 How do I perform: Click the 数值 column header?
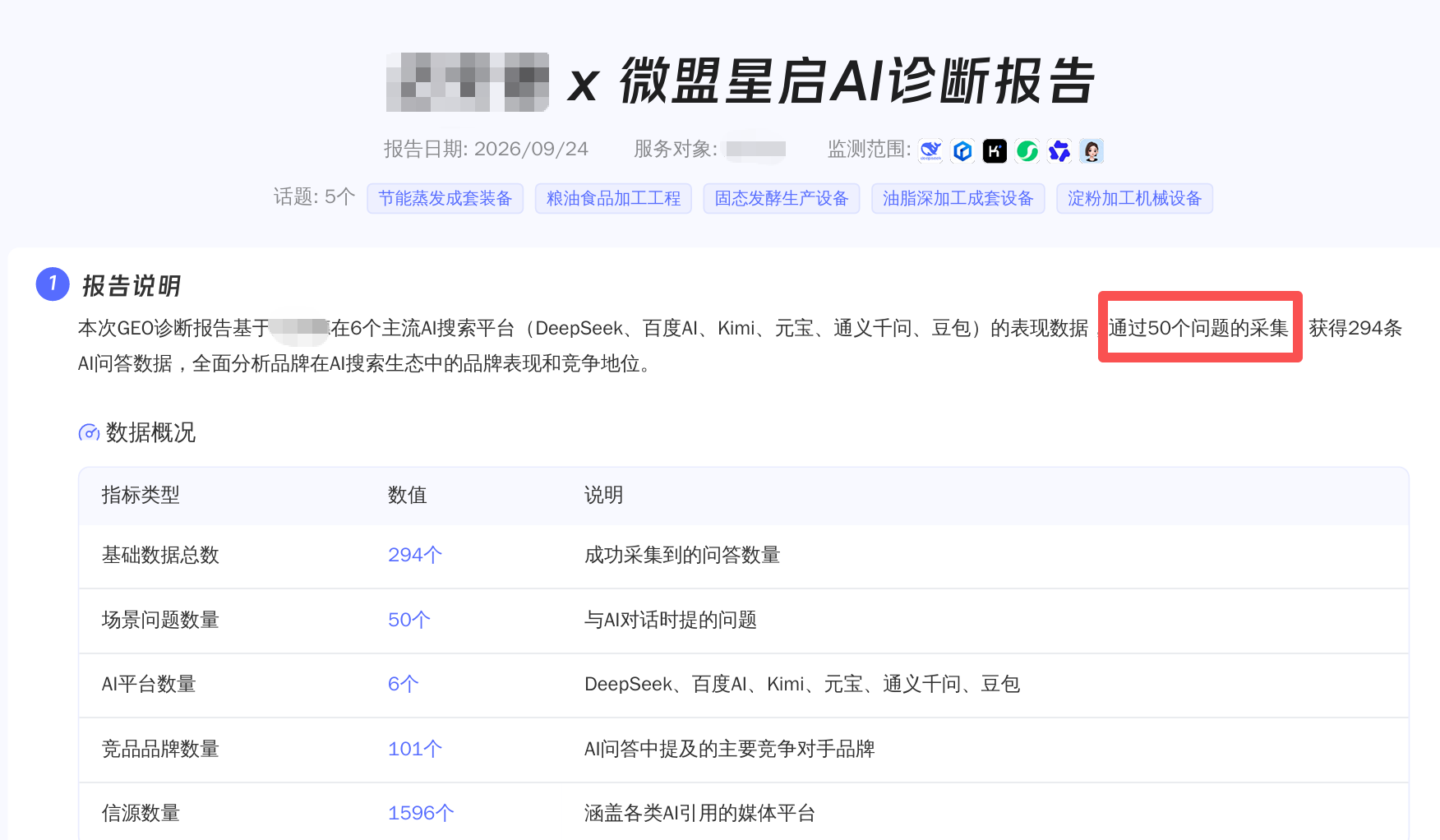pyautogui.click(x=408, y=495)
